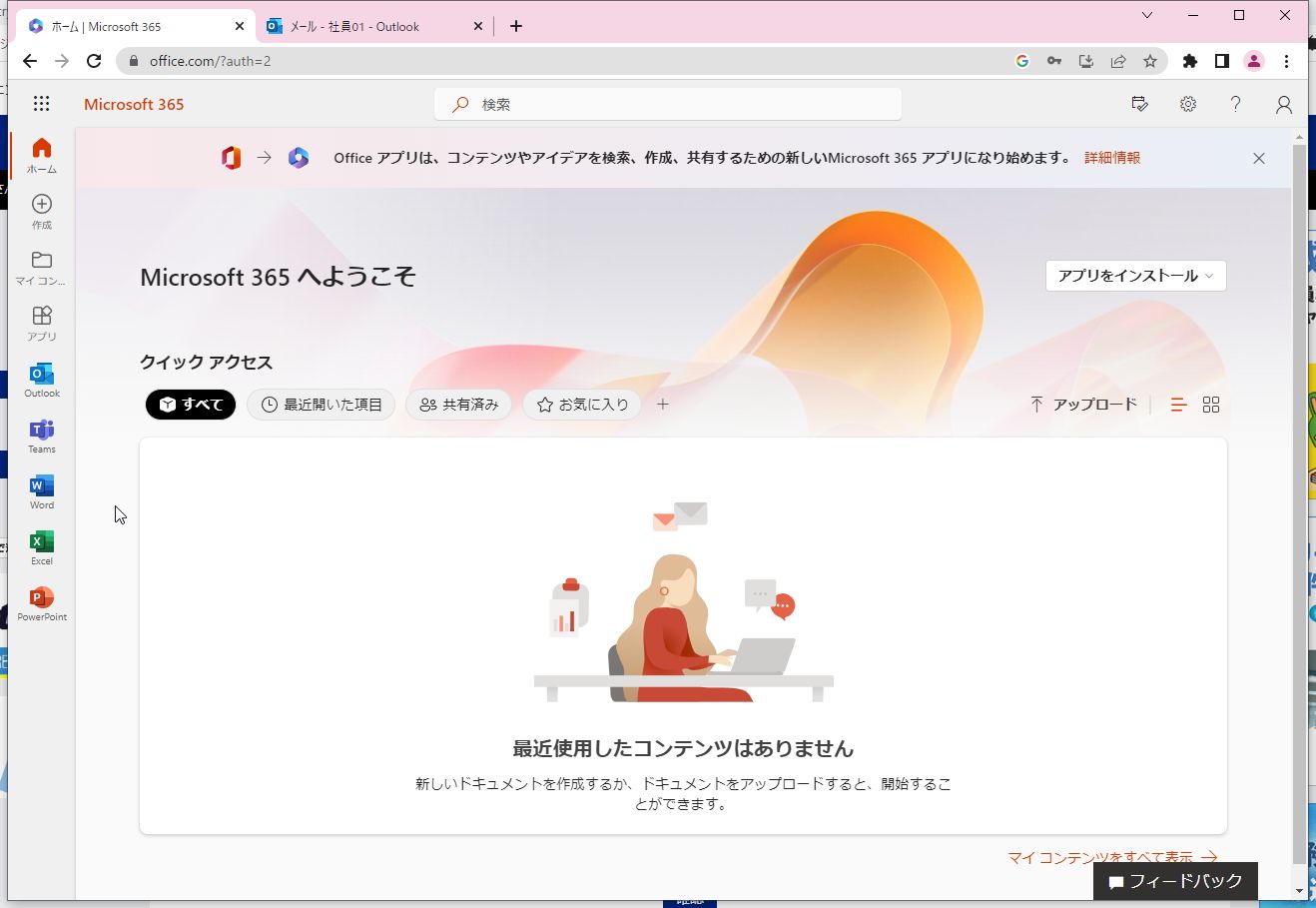Switch to list view layout
1316x908 pixels.
click(x=1178, y=405)
